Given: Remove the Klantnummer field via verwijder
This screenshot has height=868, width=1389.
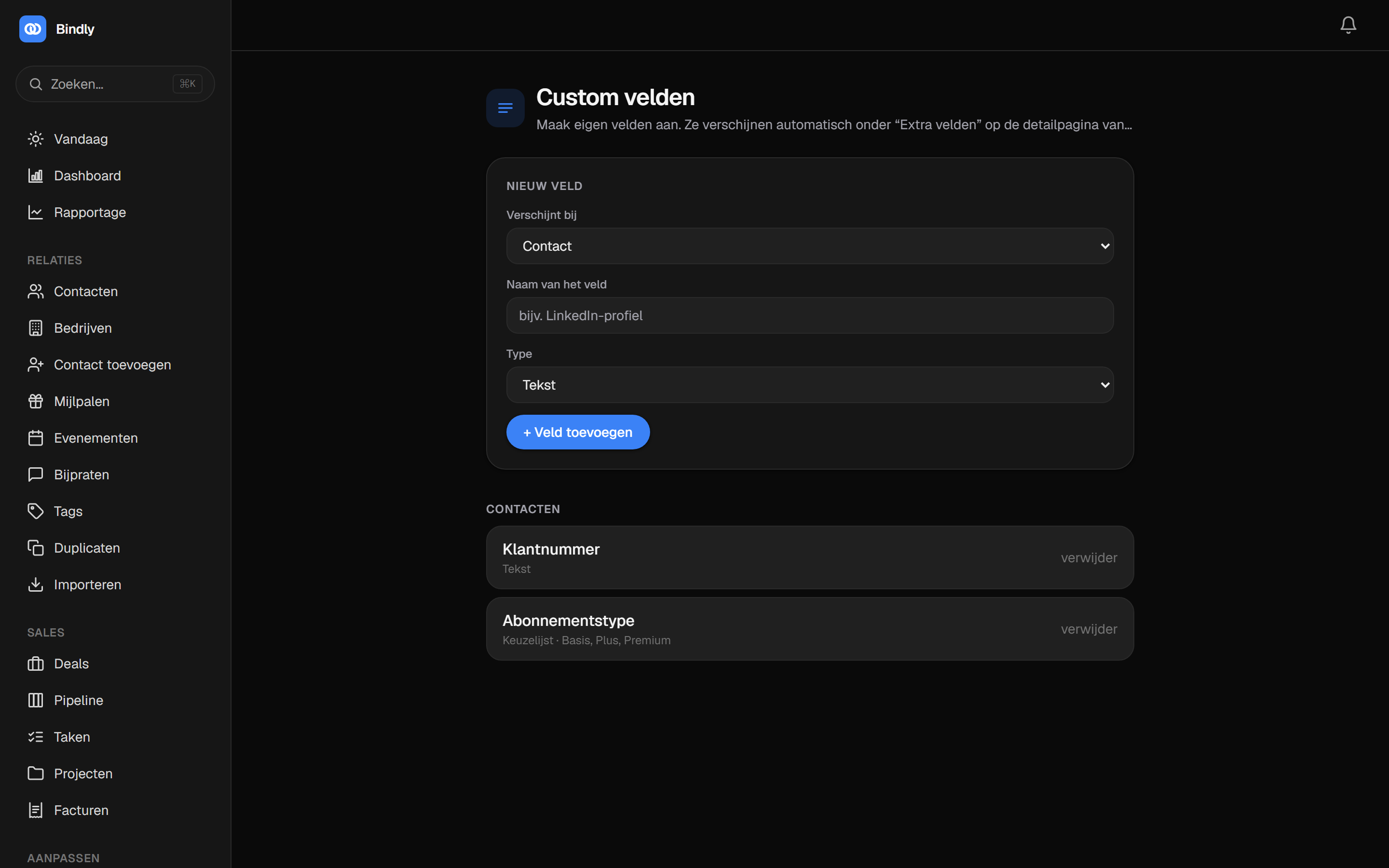Looking at the screenshot, I should click(1089, 557).
